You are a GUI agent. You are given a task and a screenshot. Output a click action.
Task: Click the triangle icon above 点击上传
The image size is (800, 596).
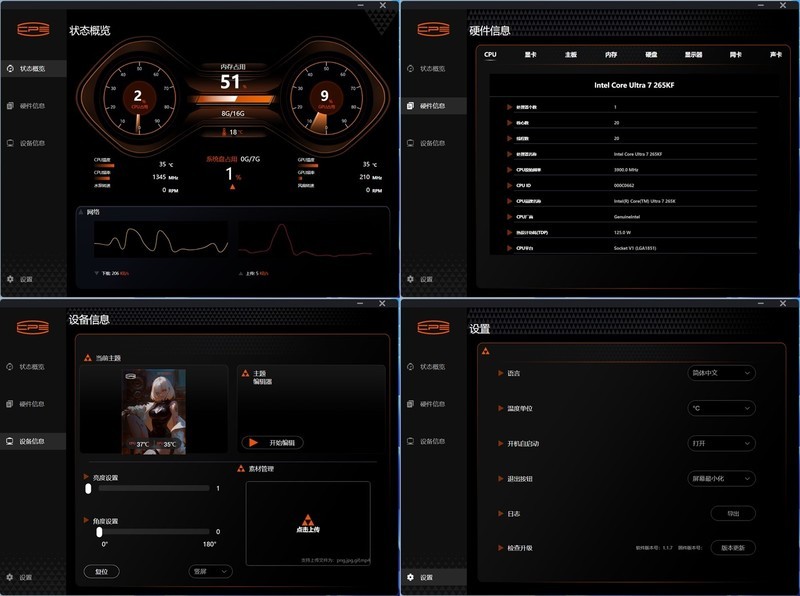[307, 520]
